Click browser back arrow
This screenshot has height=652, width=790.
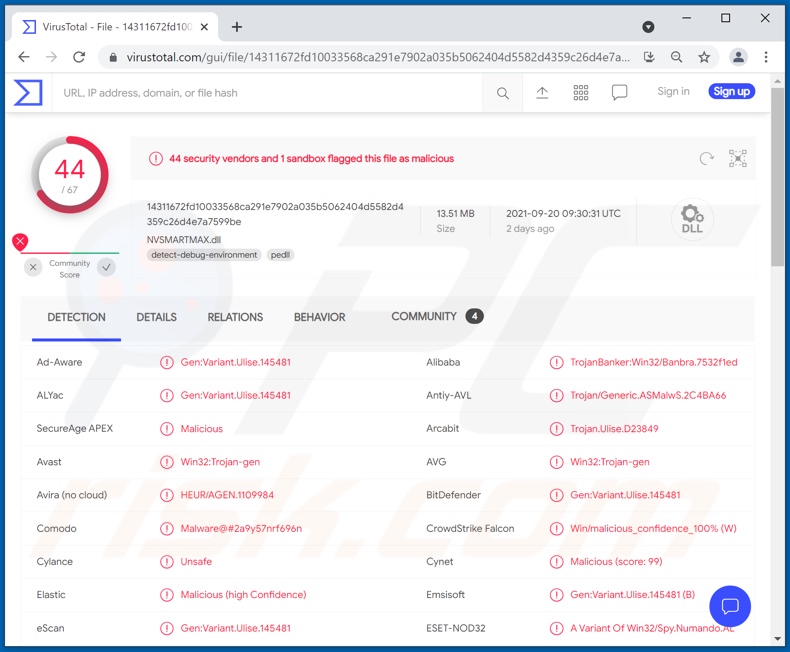click(x=24, y=57)
